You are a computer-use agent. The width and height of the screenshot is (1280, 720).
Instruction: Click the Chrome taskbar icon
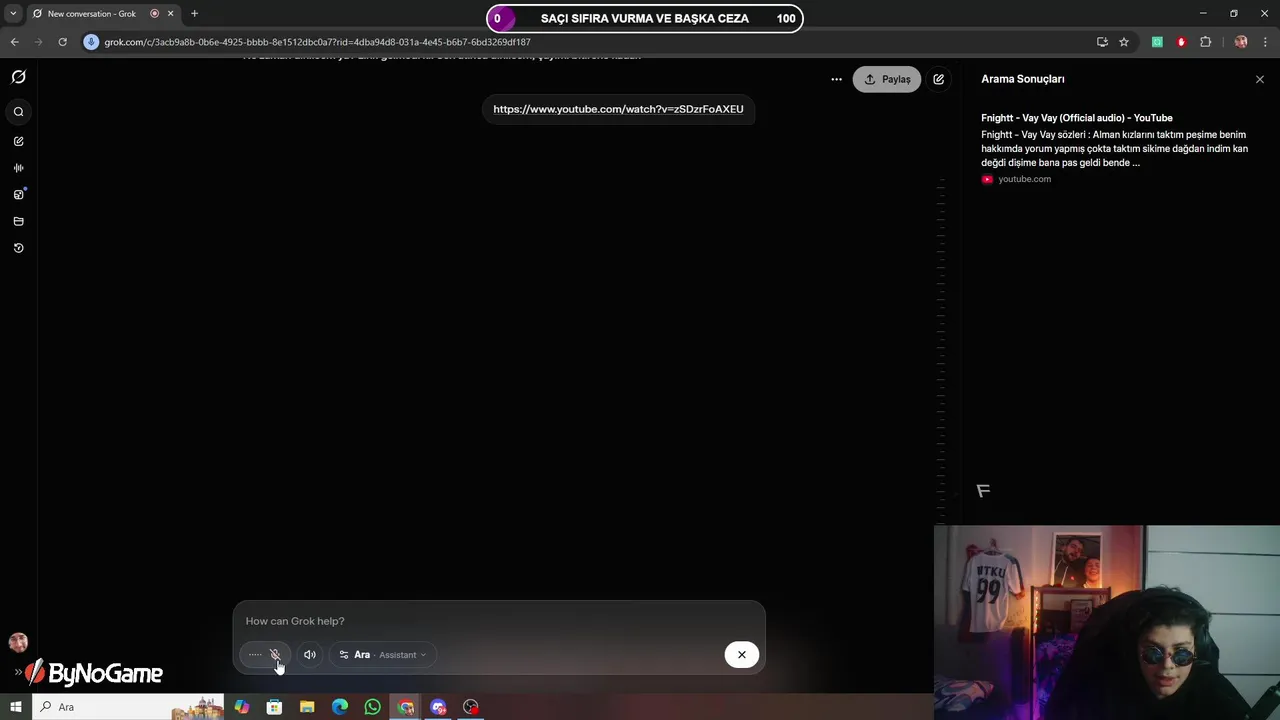pos(405,707)
